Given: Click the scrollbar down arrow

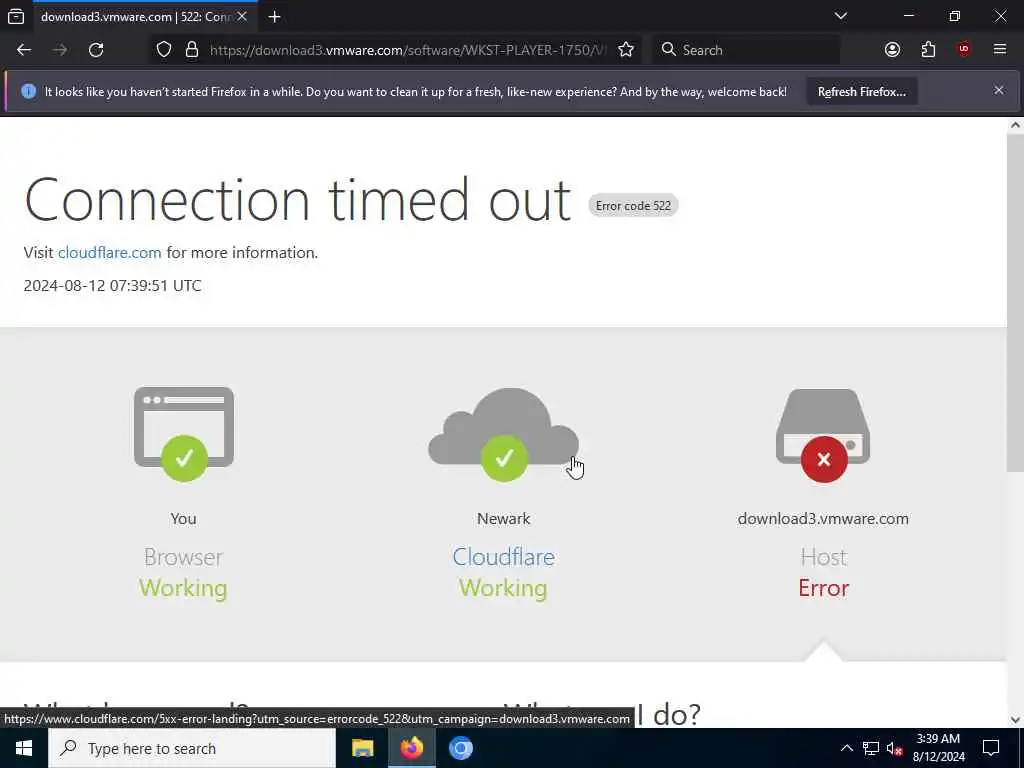Looking at the screenshot, I should (1015, 720).
